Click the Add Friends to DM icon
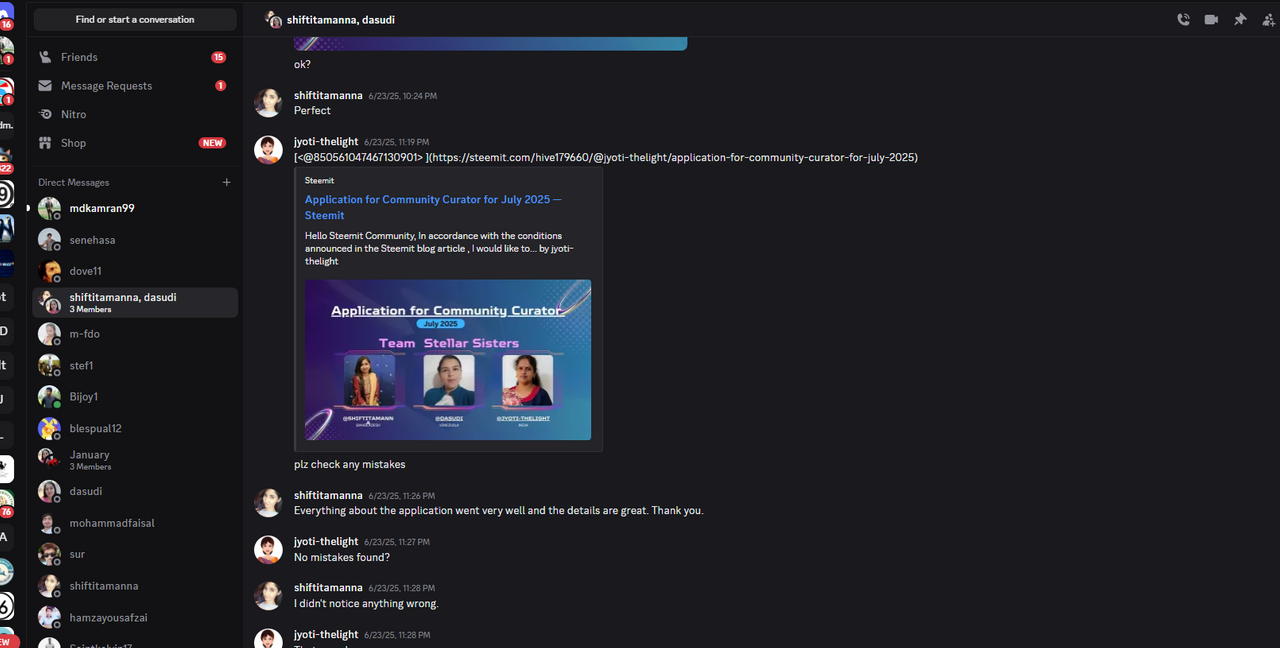Screen dimensions: 1280x648 click(x=1269, y=19)
